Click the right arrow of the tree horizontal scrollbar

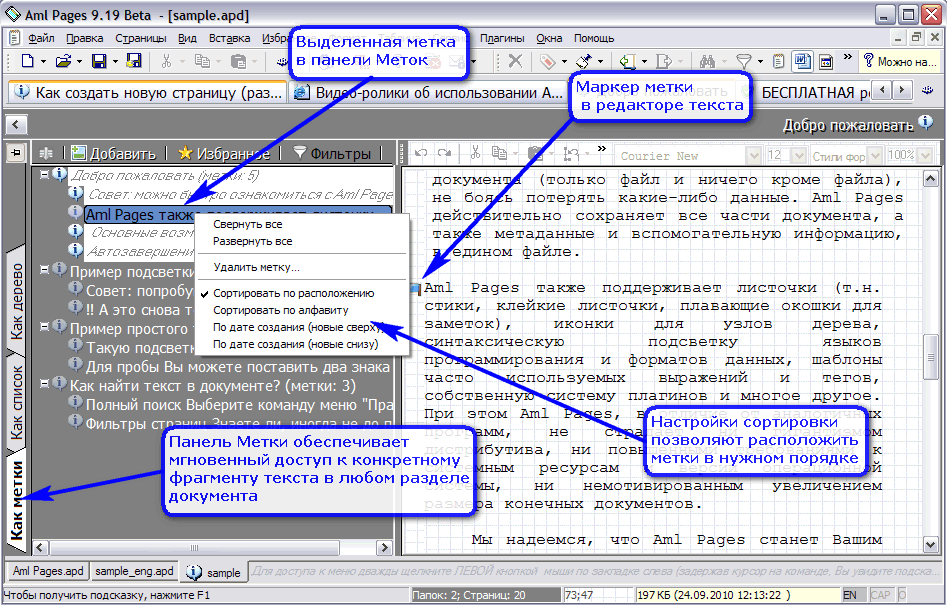click(x=384, y=548)
